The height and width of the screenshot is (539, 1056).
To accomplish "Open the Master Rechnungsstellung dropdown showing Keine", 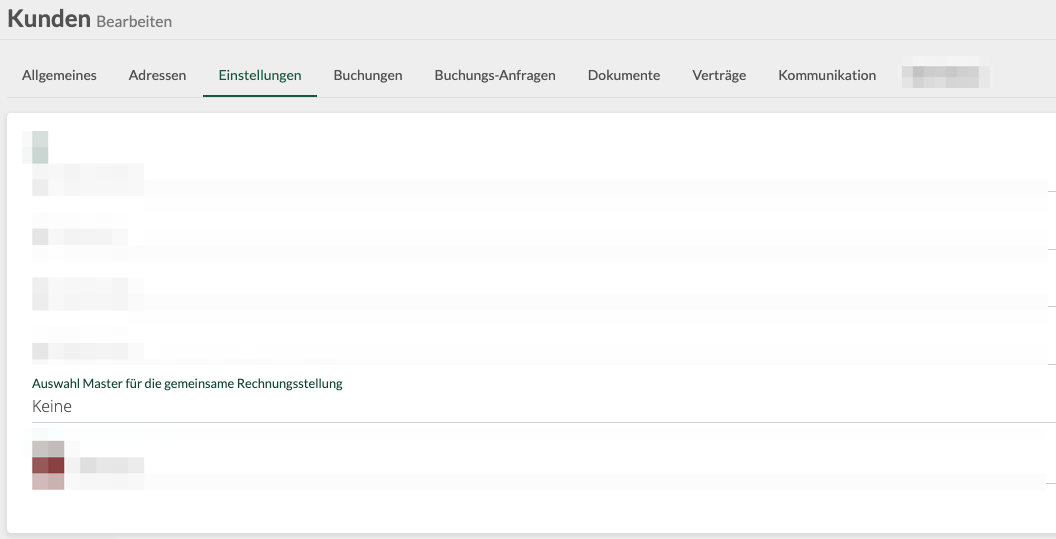I will coord(543,406).
